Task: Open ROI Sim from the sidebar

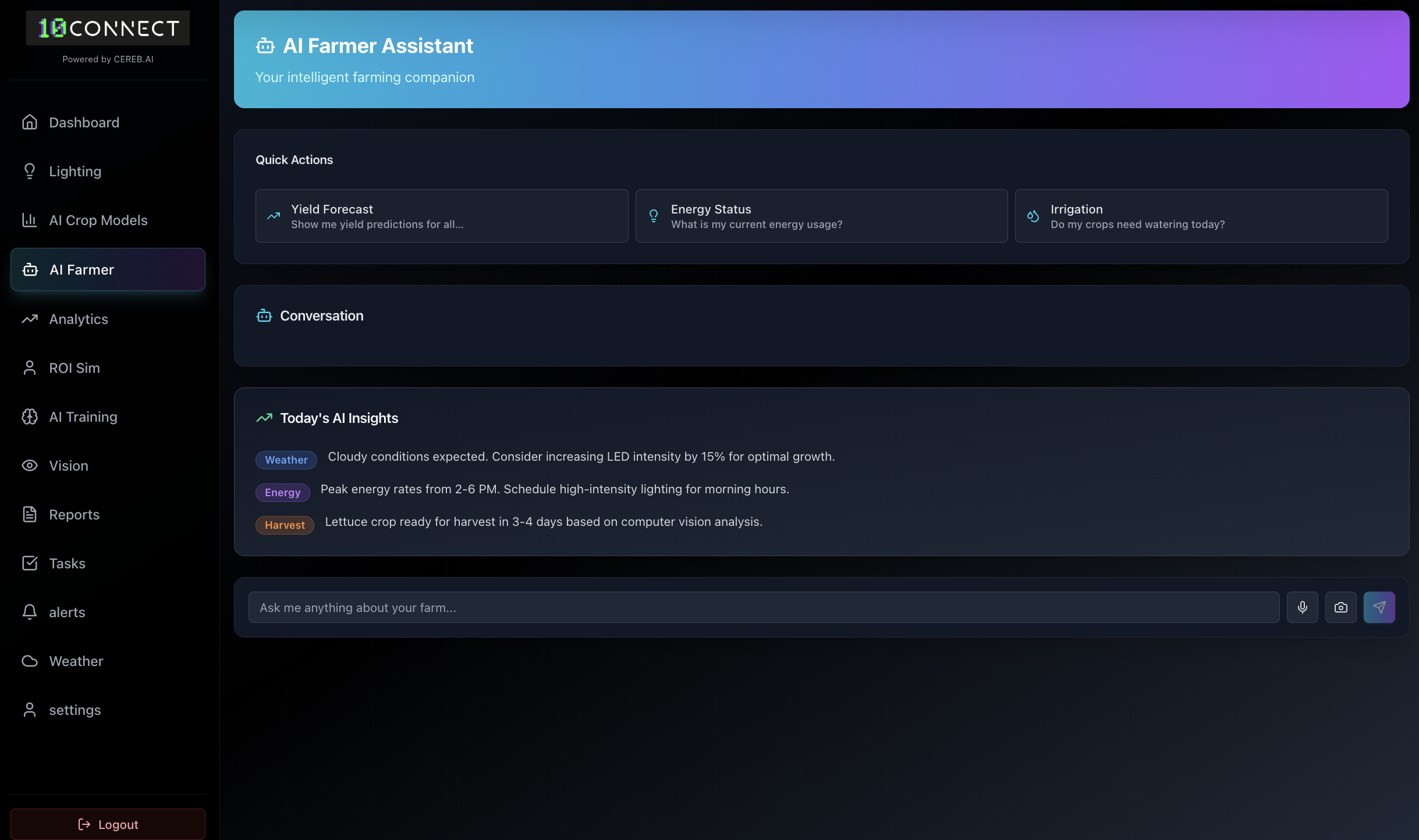Action: (74, 368)
